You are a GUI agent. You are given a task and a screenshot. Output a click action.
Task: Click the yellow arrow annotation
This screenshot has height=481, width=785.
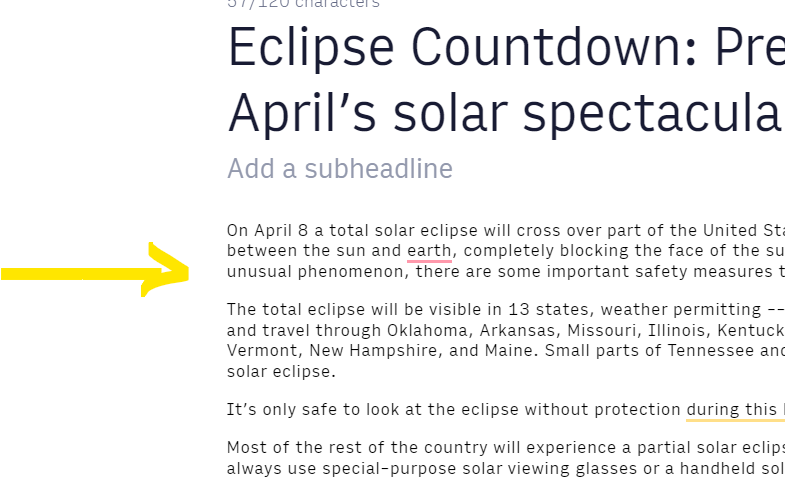point(95,270)
